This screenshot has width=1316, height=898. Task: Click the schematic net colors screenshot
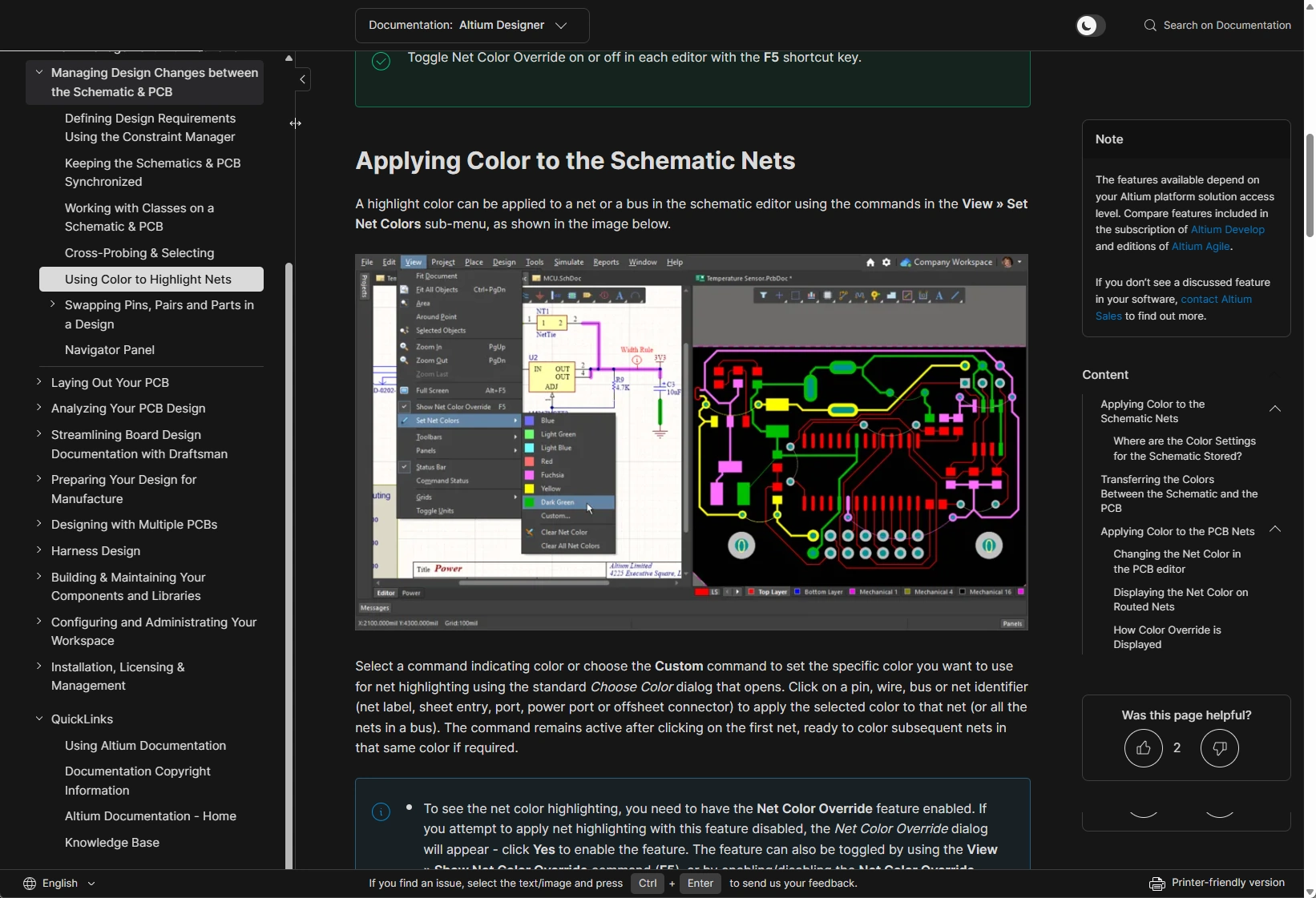click(x=692, y=442)
